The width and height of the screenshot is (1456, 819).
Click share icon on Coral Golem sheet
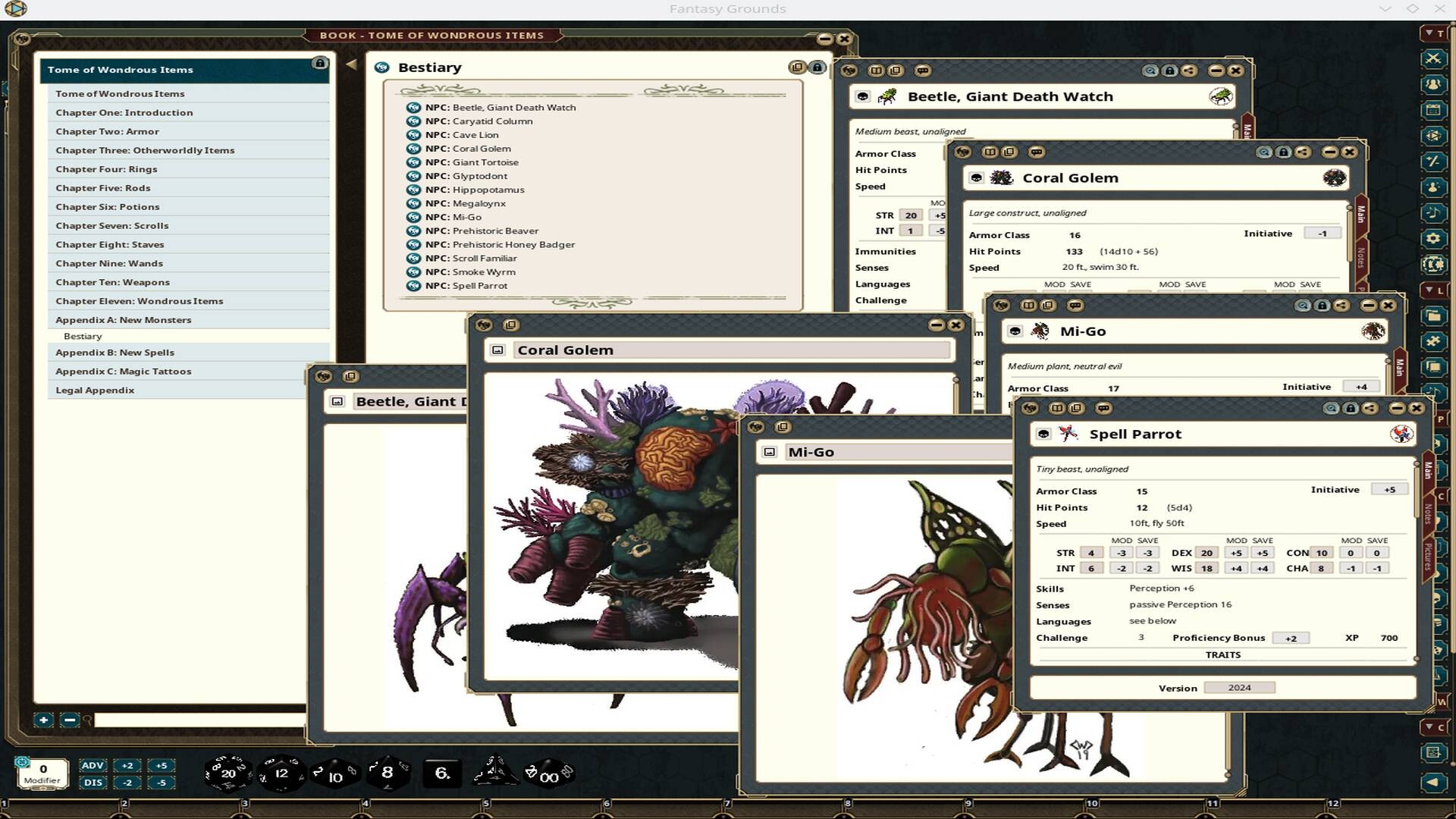click(x=1303, y=152)
